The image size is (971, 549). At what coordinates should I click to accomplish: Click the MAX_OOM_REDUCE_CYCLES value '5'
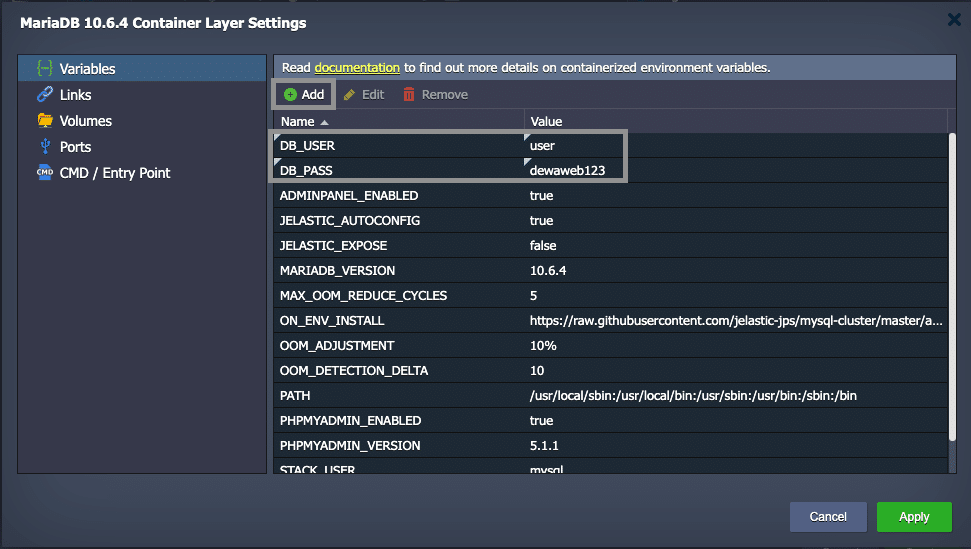click(x=533, y=295)
